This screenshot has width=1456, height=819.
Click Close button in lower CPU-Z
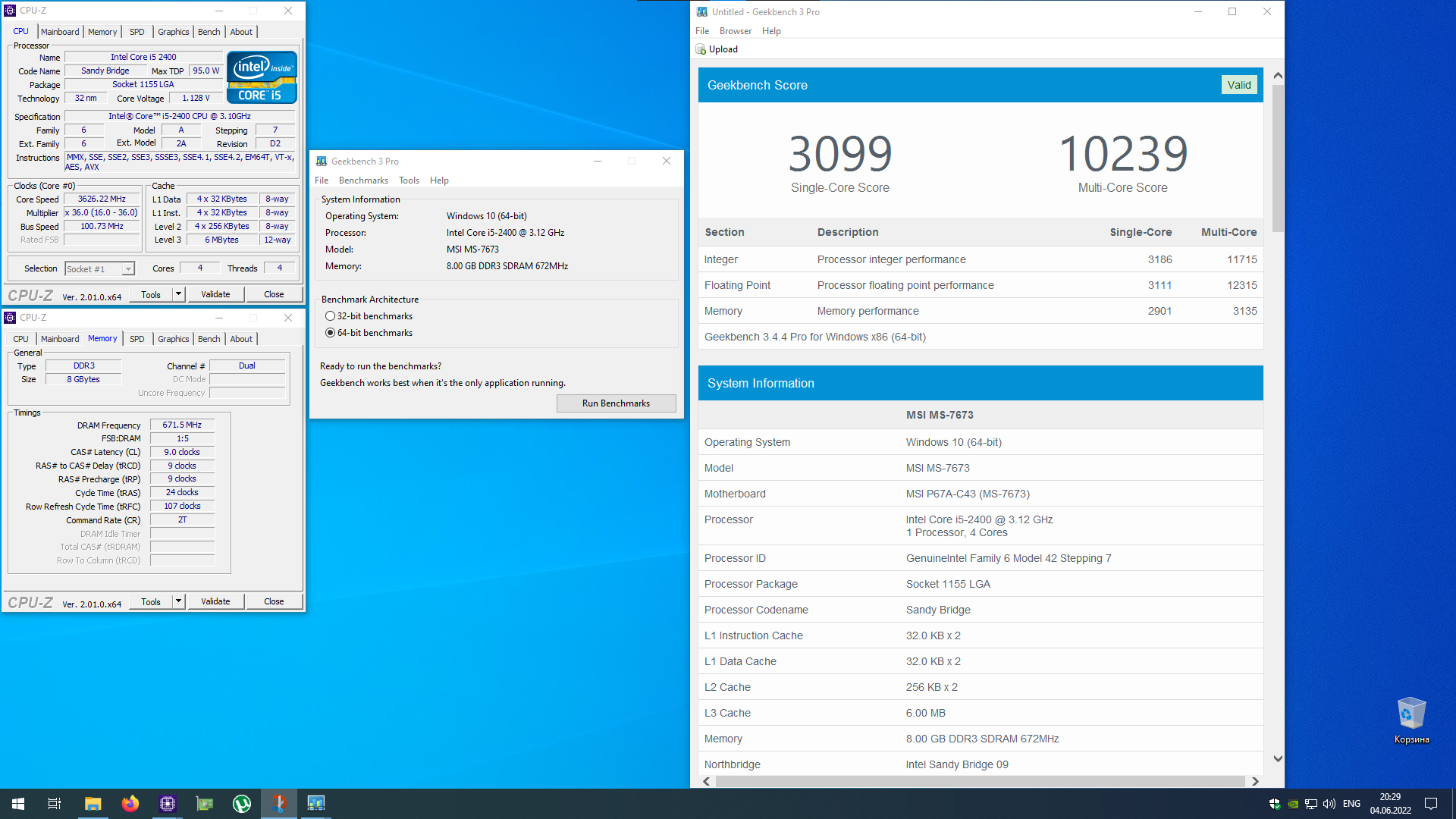pyautogui.click(x=274, y=601)
